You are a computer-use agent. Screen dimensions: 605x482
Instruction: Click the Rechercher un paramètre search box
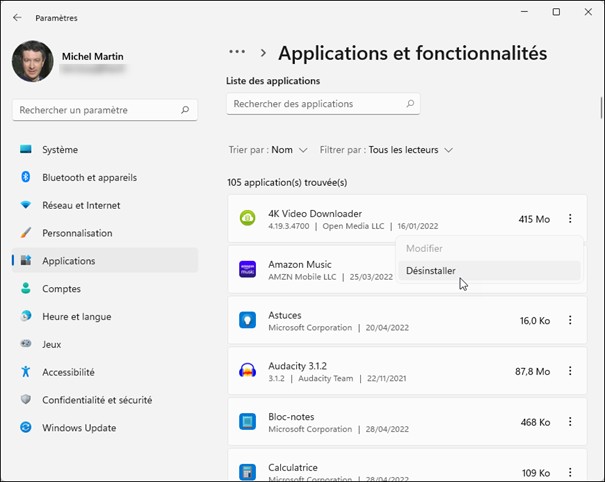[x=95, y=110]
